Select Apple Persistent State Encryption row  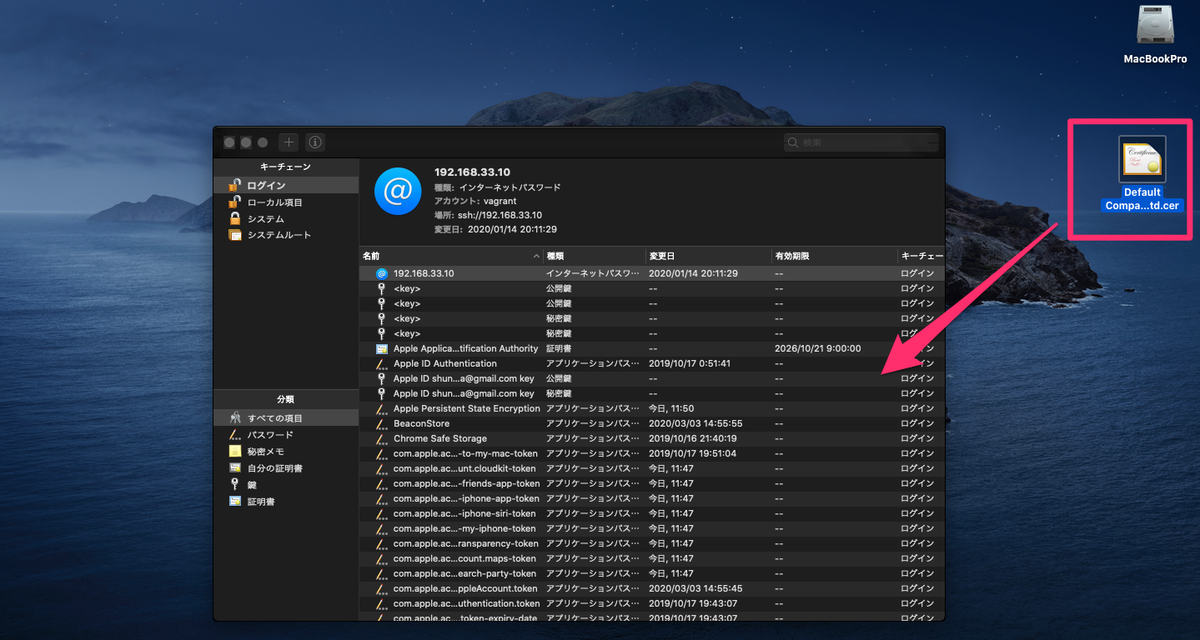click(x=652, y=408)
